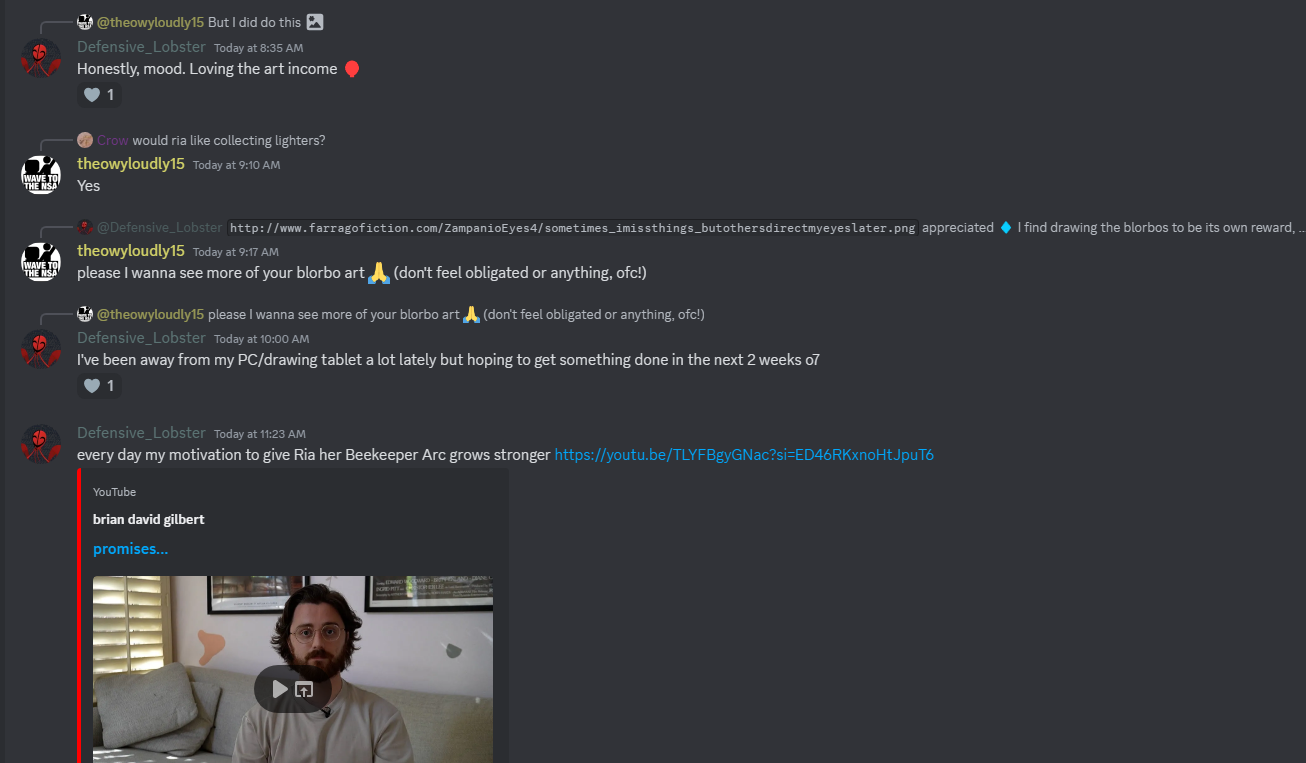
Task: Open the 'promises...' video title link
Action: [x=130, y=549]
